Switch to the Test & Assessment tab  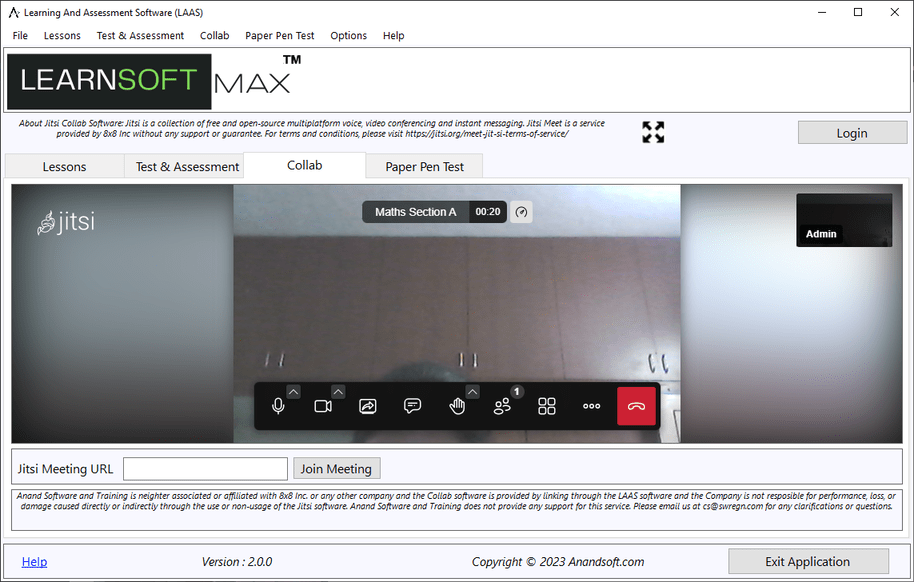pos(187,167)
